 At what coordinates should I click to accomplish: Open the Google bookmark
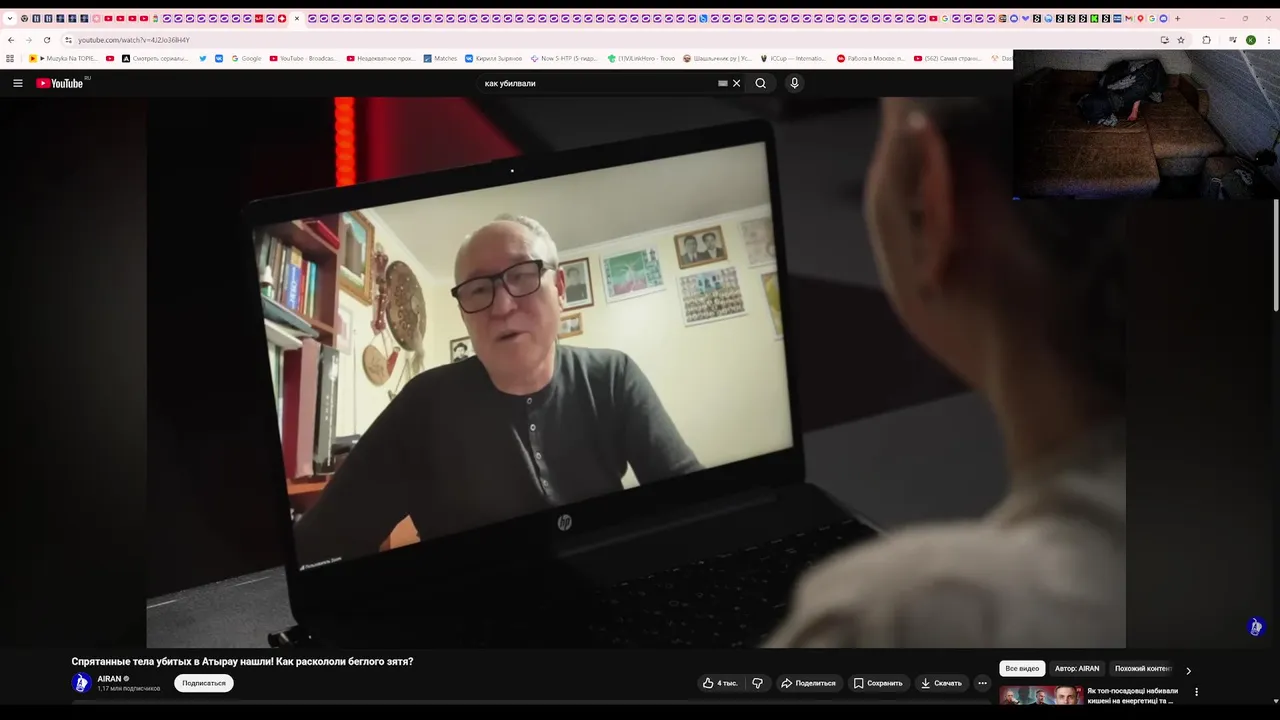[x=246, y=59]
